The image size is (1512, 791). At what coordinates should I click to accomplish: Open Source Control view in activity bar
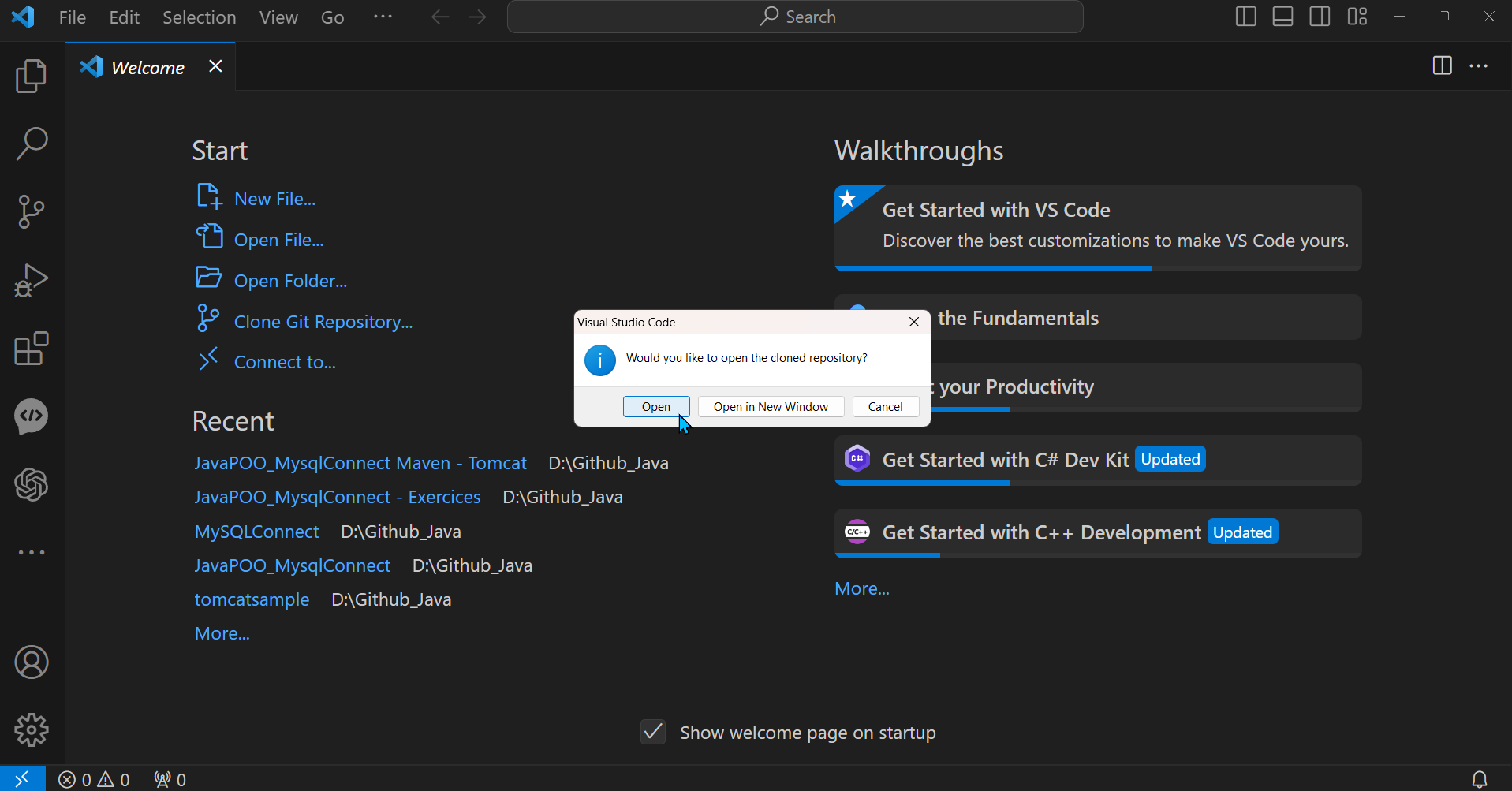pos(32,212)
